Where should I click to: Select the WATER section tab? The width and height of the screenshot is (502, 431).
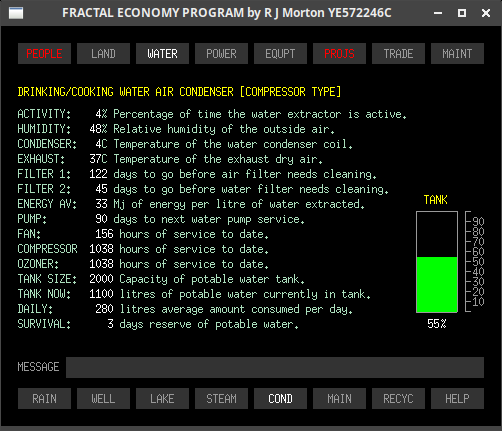(x=162, y=53)
